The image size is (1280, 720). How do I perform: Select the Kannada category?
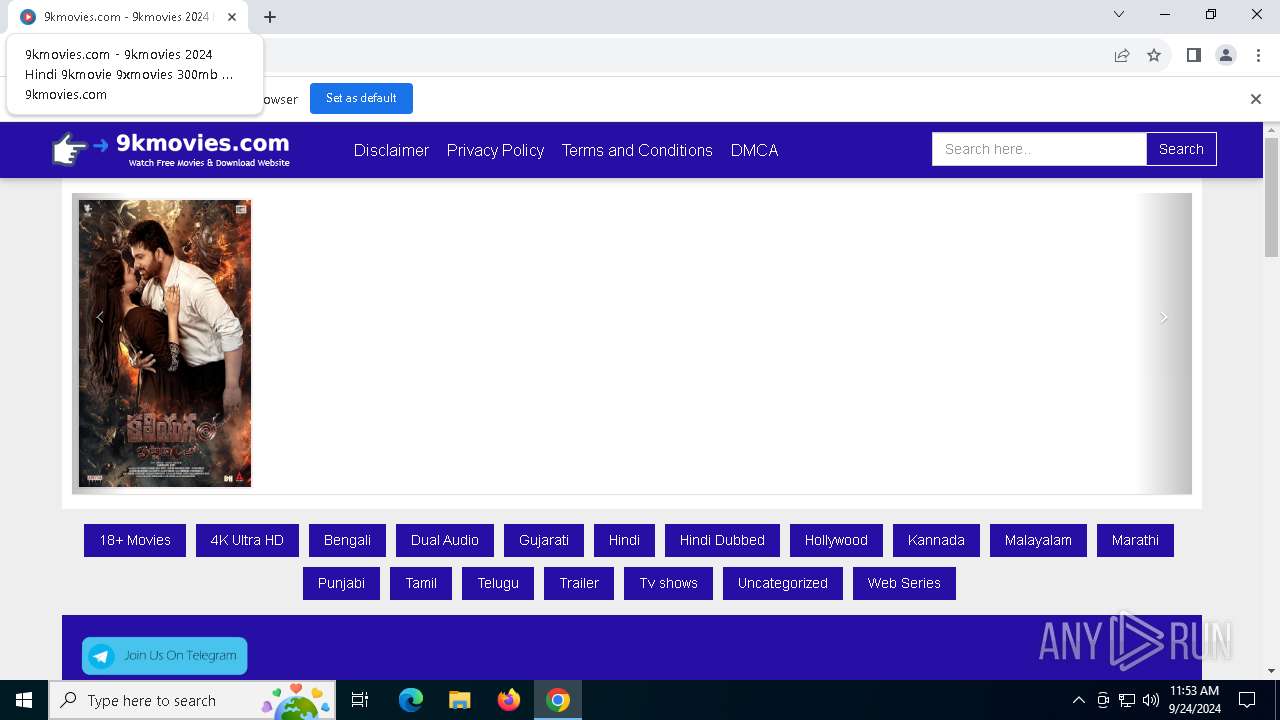click(936, 540)
